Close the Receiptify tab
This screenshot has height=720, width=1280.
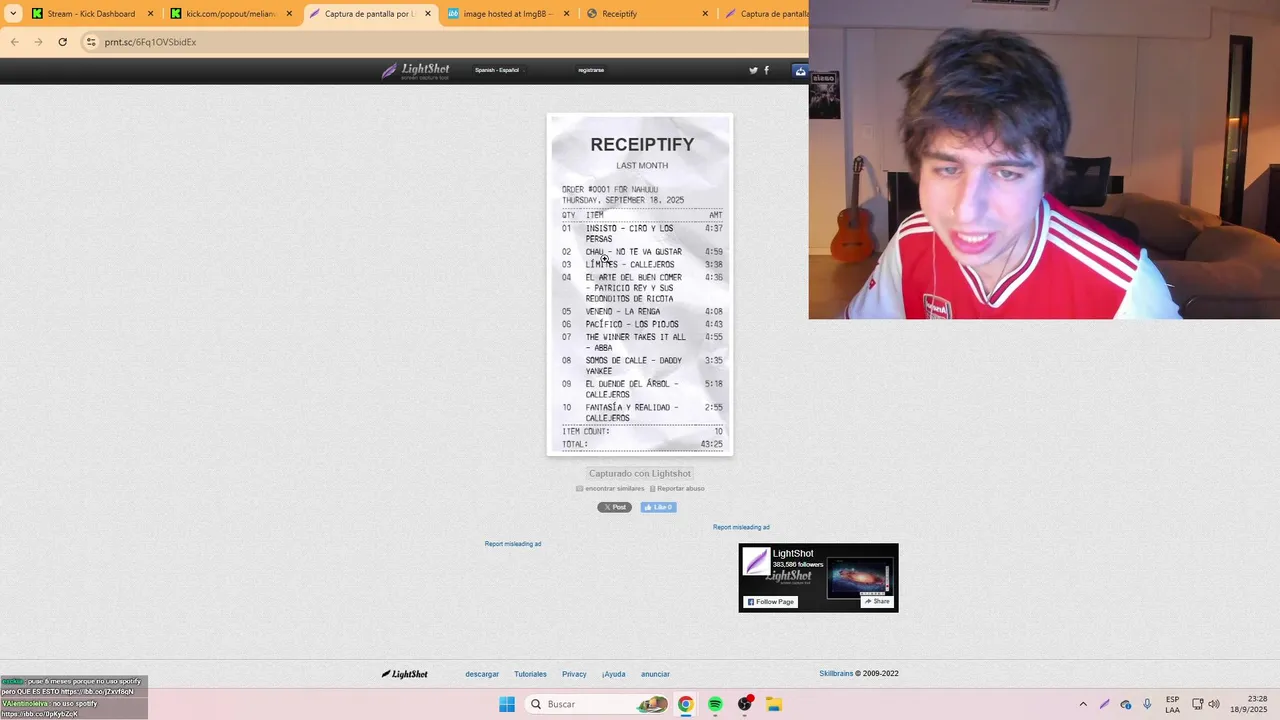tap(705, 14)
